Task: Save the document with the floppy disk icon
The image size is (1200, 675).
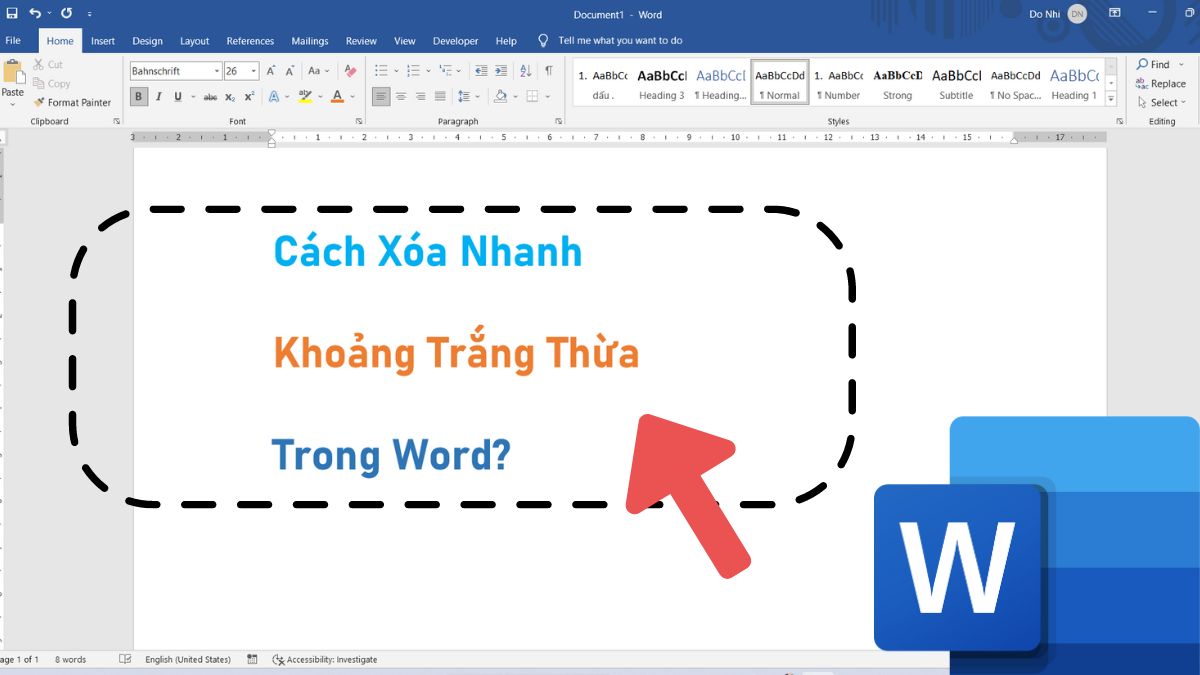Action: (x=12, y=14)
